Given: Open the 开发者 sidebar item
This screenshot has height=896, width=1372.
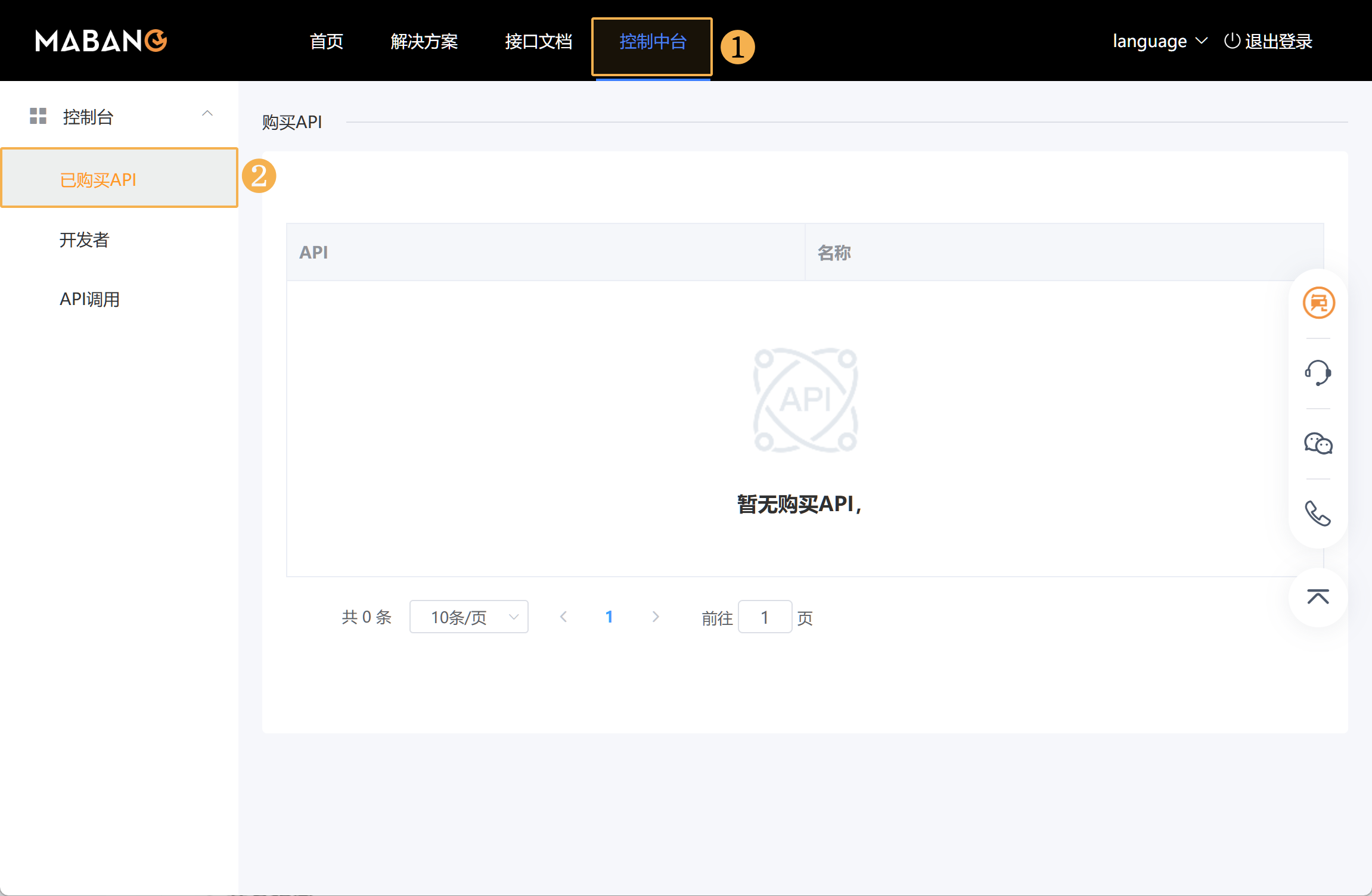Looking at the screenshot, I should [85, 239].
